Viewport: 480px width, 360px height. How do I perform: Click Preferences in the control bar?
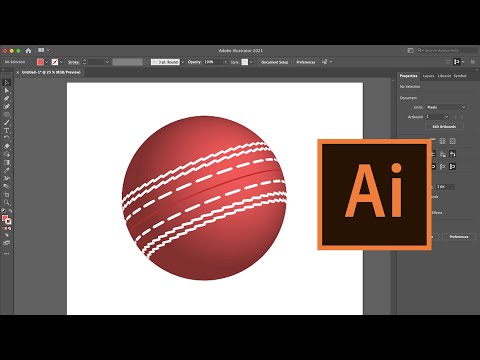[306, 62]
